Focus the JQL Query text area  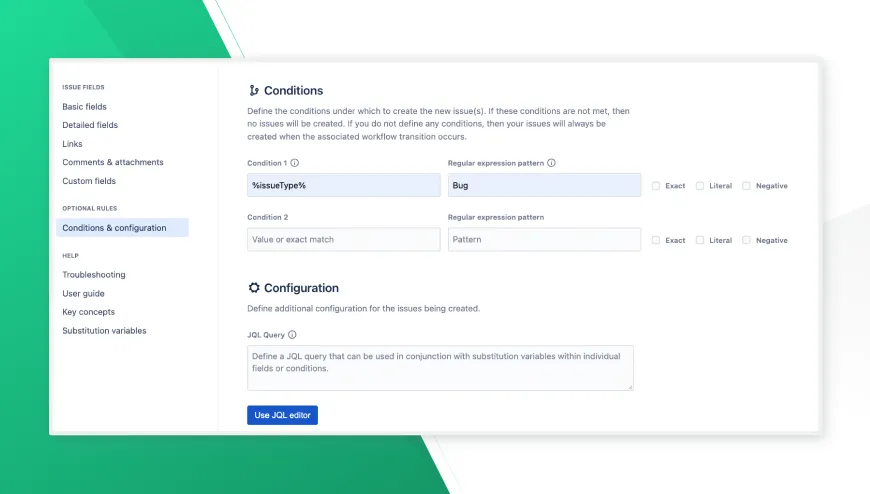[x=440, y=368]
